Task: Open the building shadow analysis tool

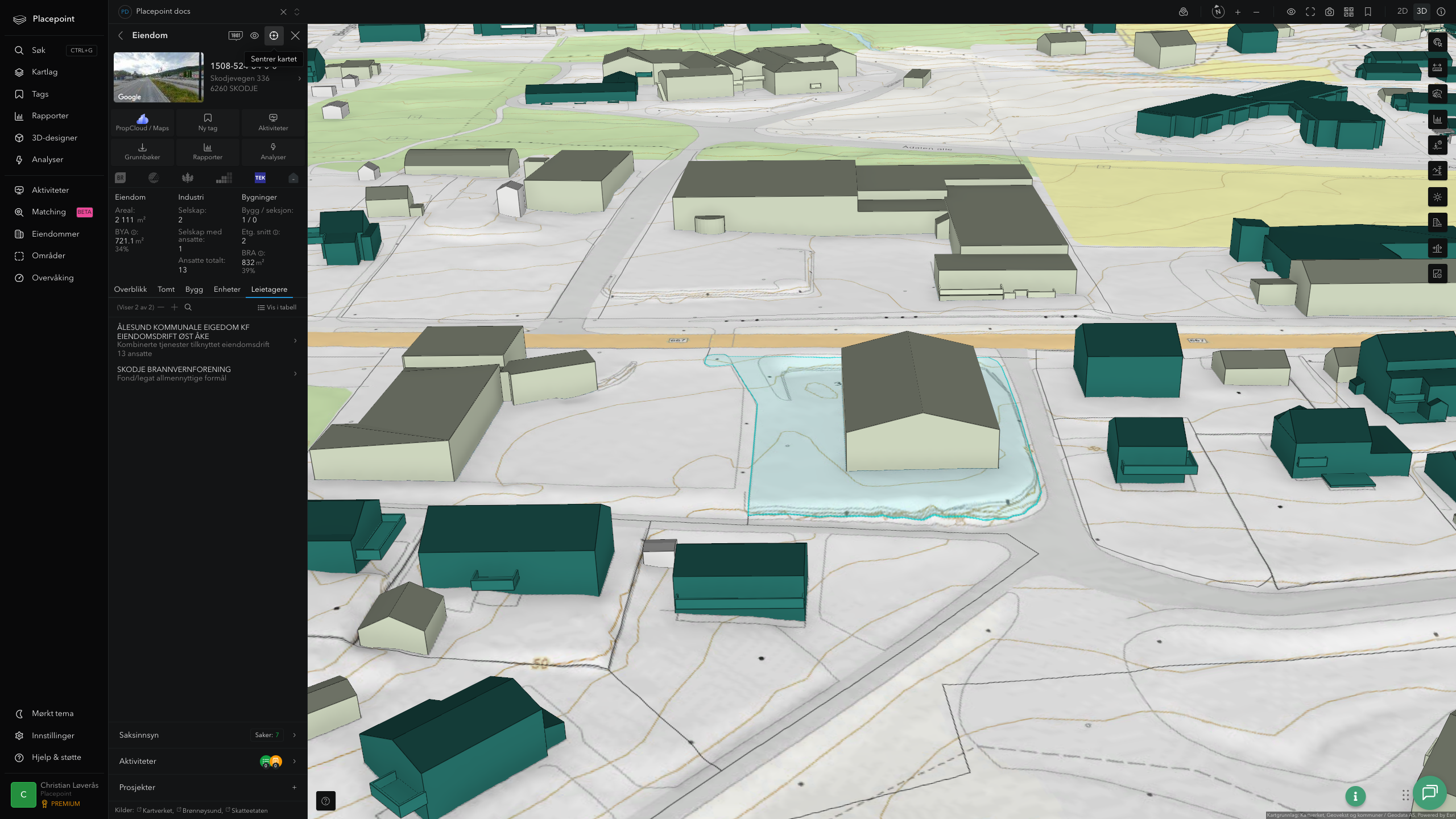Action: coord(1437,222)
